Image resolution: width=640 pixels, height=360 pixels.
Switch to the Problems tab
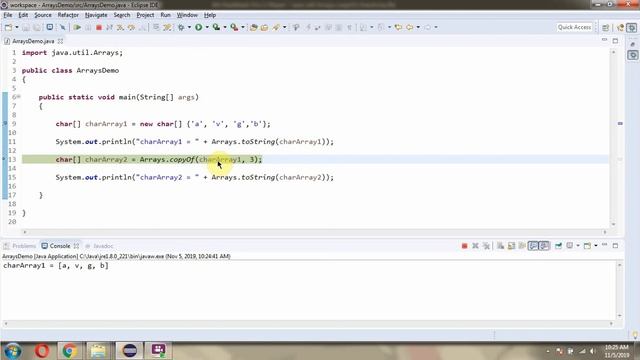click(20, 246)
